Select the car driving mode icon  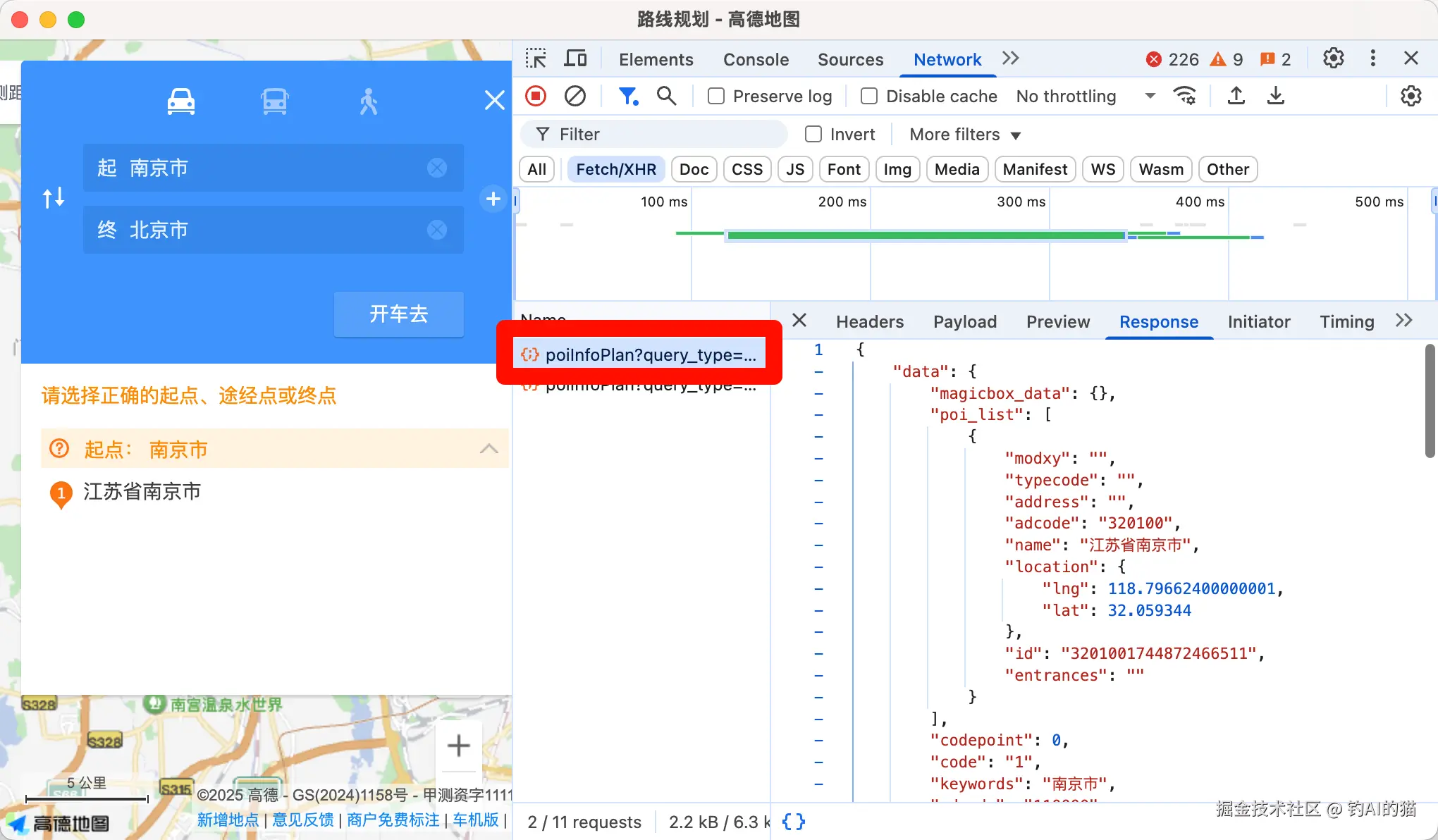click(x=181, y=101)
